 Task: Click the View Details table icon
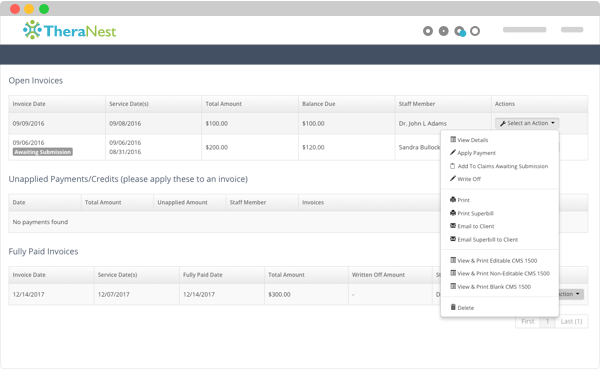pos(453,140)
